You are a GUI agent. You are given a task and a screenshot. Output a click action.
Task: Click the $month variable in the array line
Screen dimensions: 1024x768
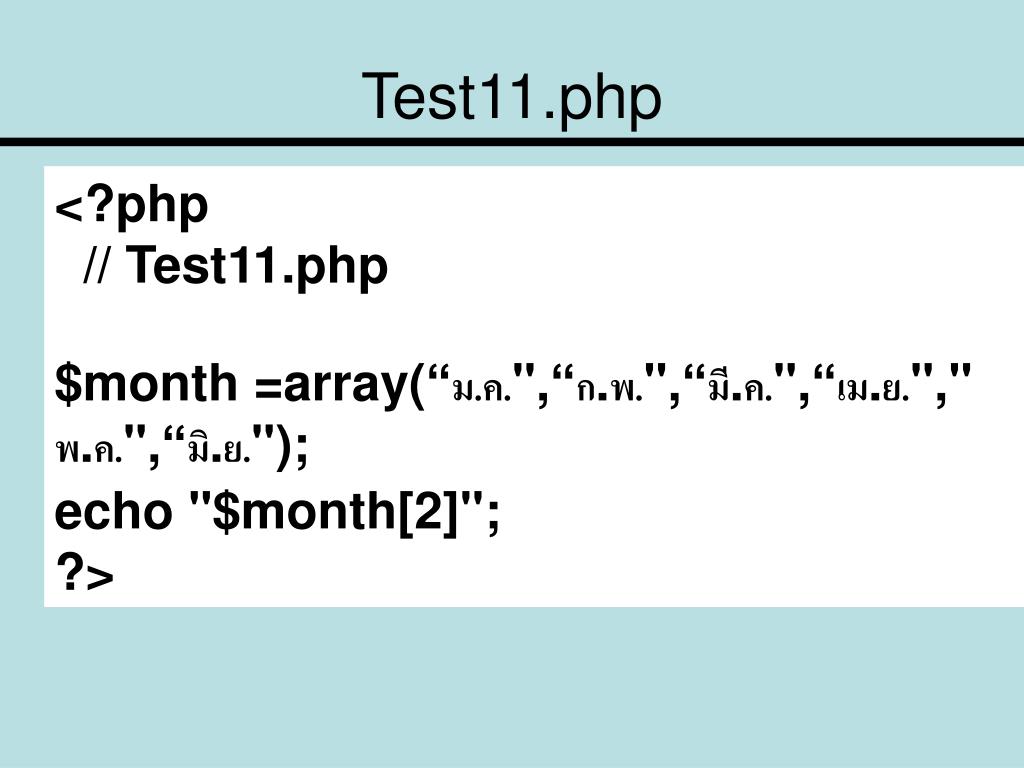[x=143, y=384]
